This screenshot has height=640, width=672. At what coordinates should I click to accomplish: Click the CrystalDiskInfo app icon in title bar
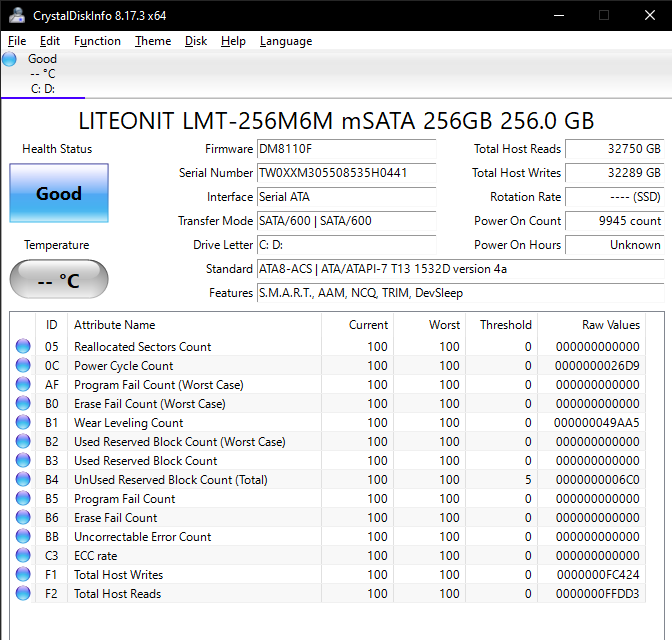[x=17, y=15]
